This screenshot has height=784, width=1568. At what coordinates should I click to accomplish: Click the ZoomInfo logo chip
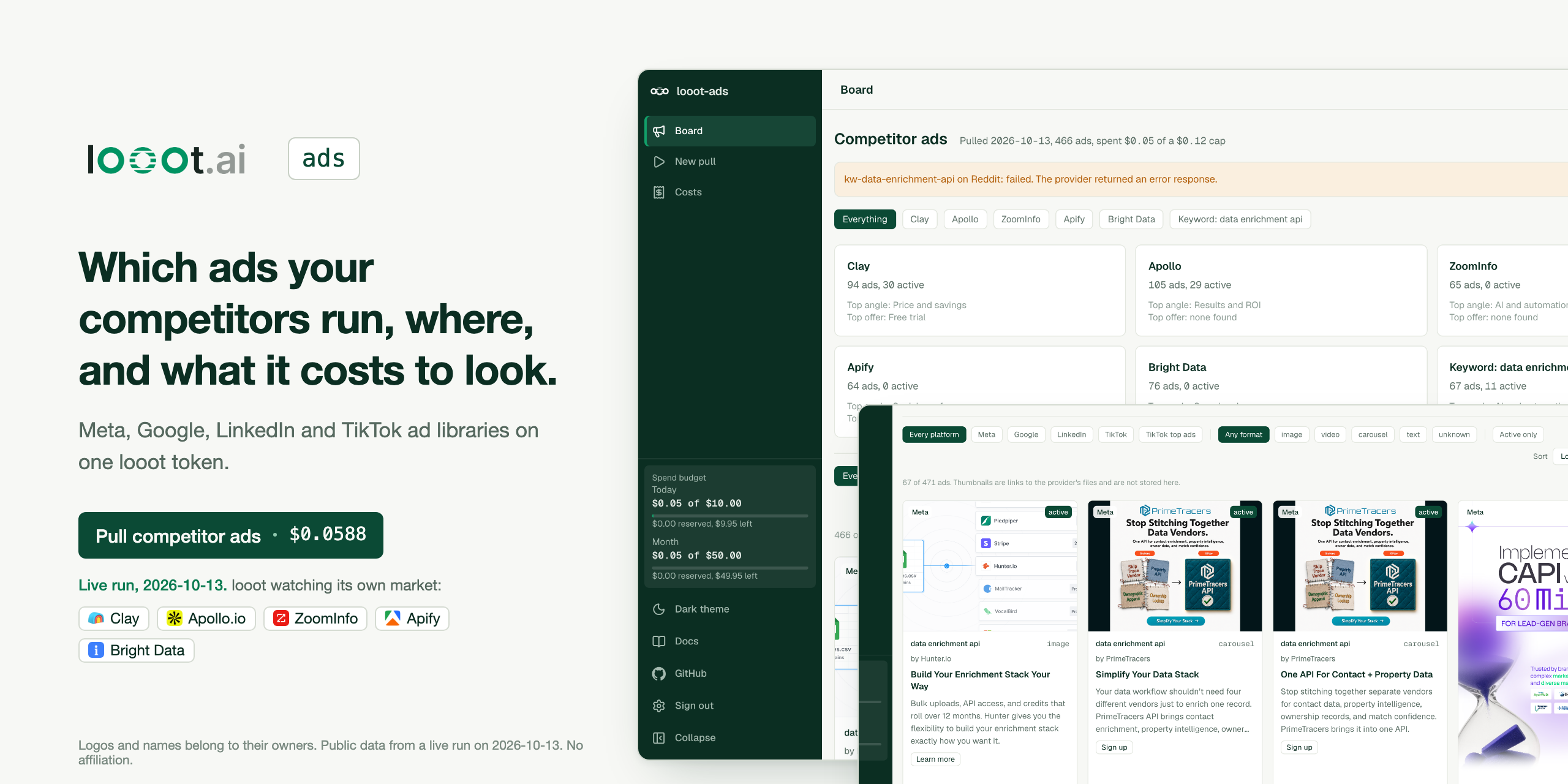click(x=315, y=619)
